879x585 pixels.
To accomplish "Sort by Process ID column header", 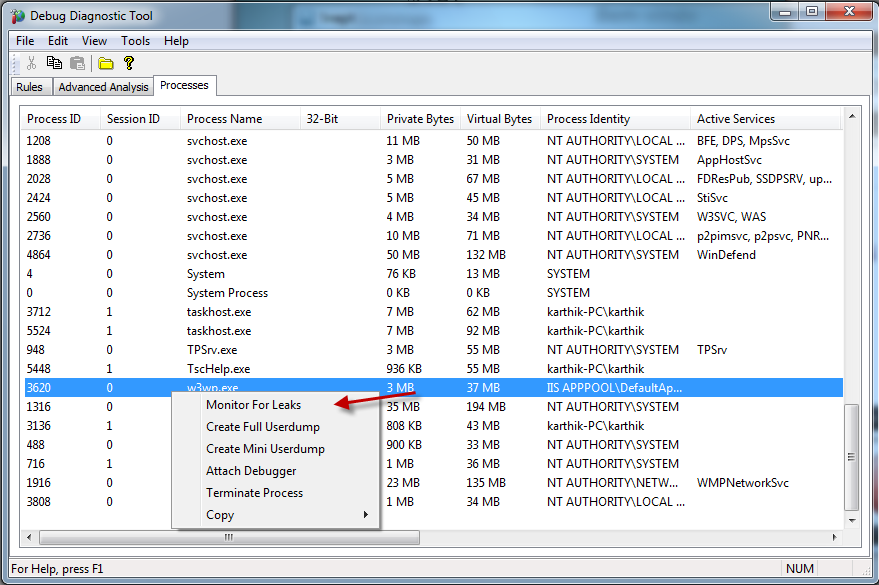I will [x=61, y=119].
